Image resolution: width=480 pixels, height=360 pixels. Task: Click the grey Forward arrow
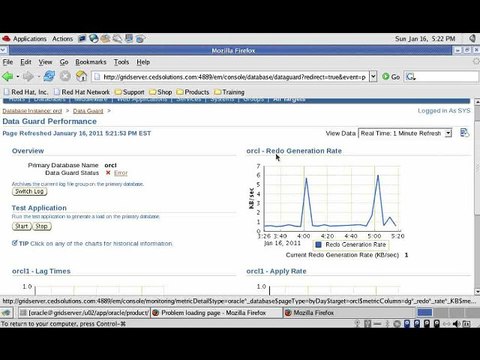[28, 77]
